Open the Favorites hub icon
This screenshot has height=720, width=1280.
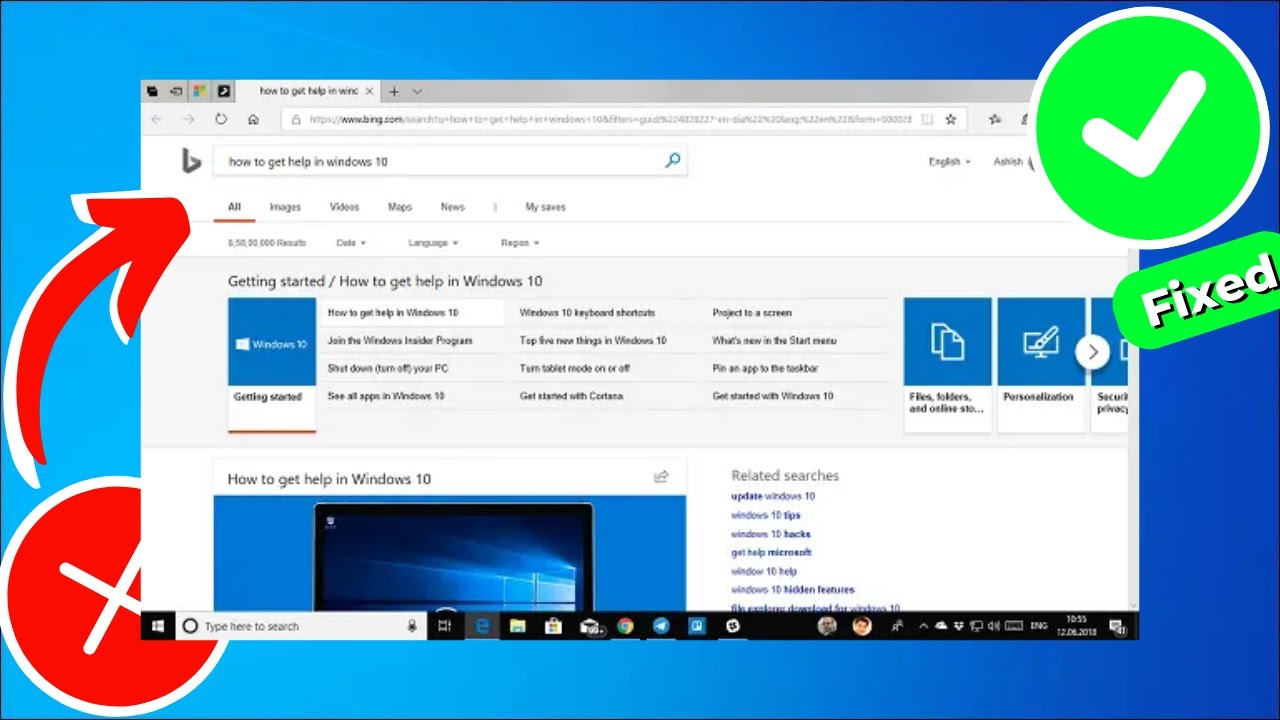[995, 119]
